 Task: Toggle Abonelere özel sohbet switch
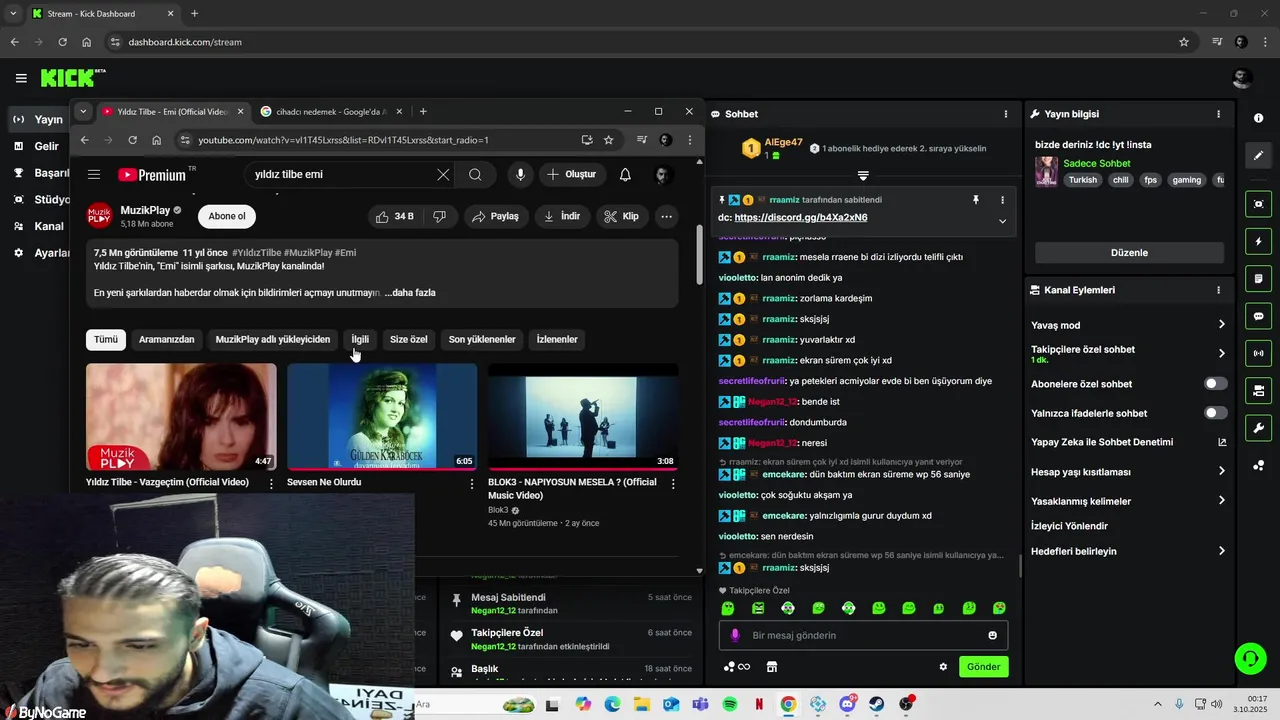coord(1215,384)
